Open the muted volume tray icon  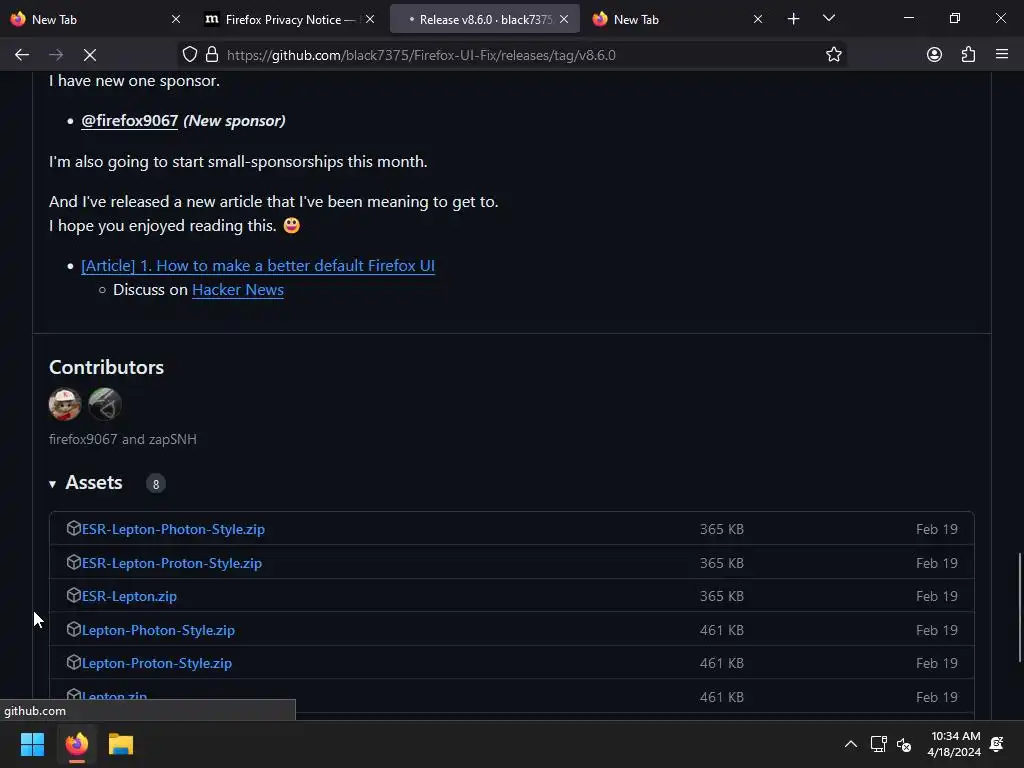pos(904,744)
